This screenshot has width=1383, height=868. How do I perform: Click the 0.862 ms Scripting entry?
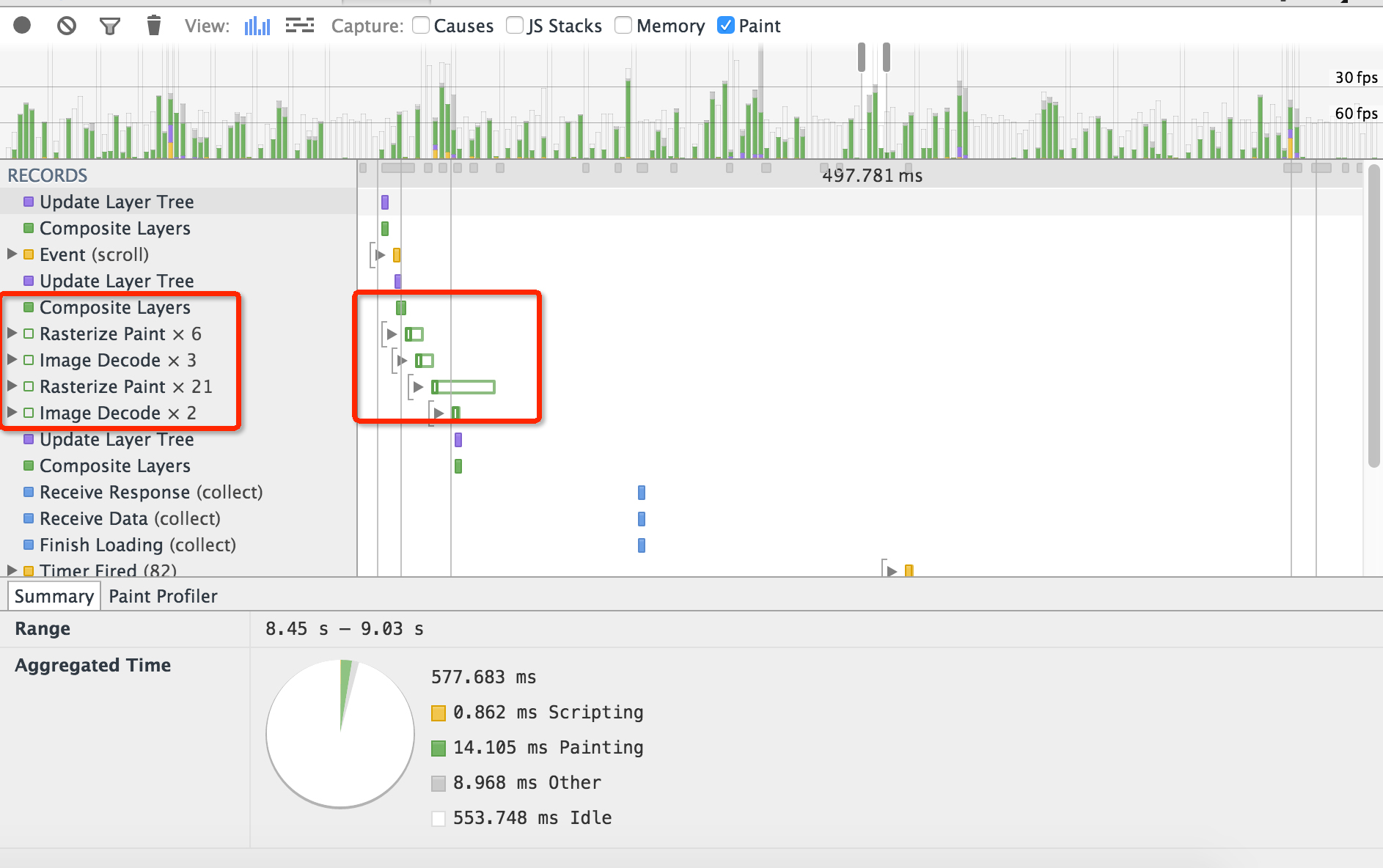click(x=548, y=712)
